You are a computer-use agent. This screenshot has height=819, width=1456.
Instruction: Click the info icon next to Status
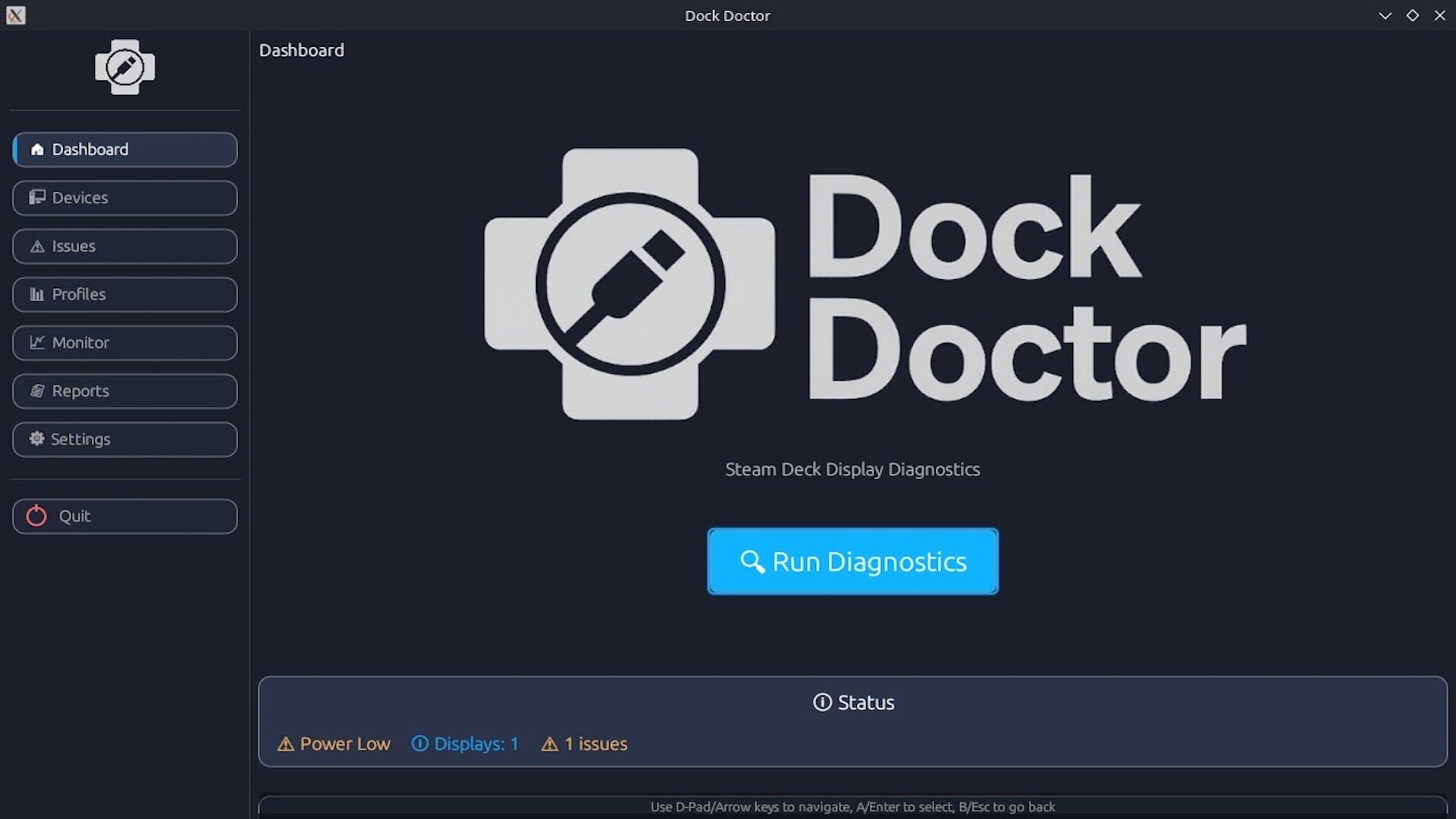point(824,702)
